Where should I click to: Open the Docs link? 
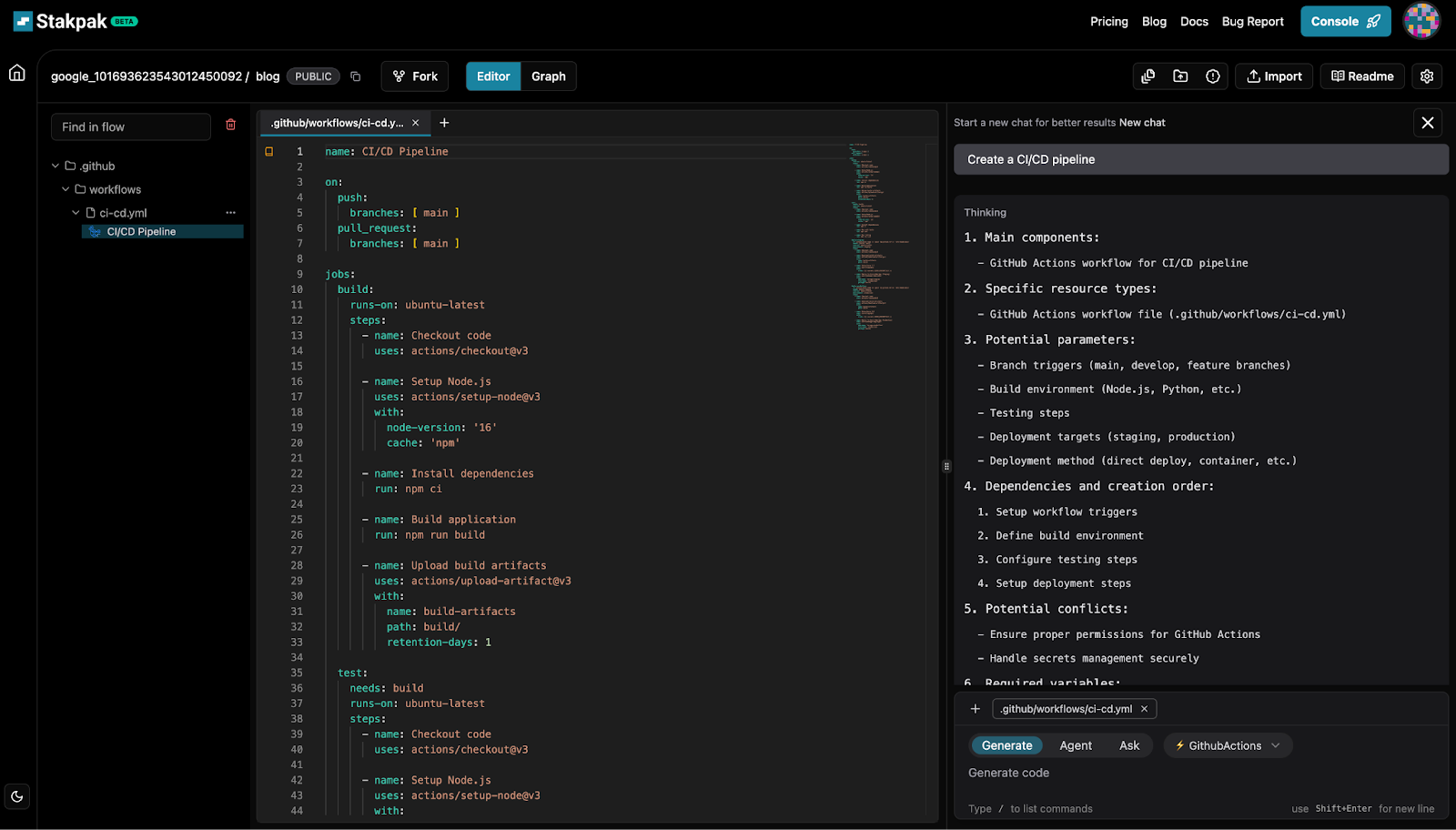point(1194,22)
